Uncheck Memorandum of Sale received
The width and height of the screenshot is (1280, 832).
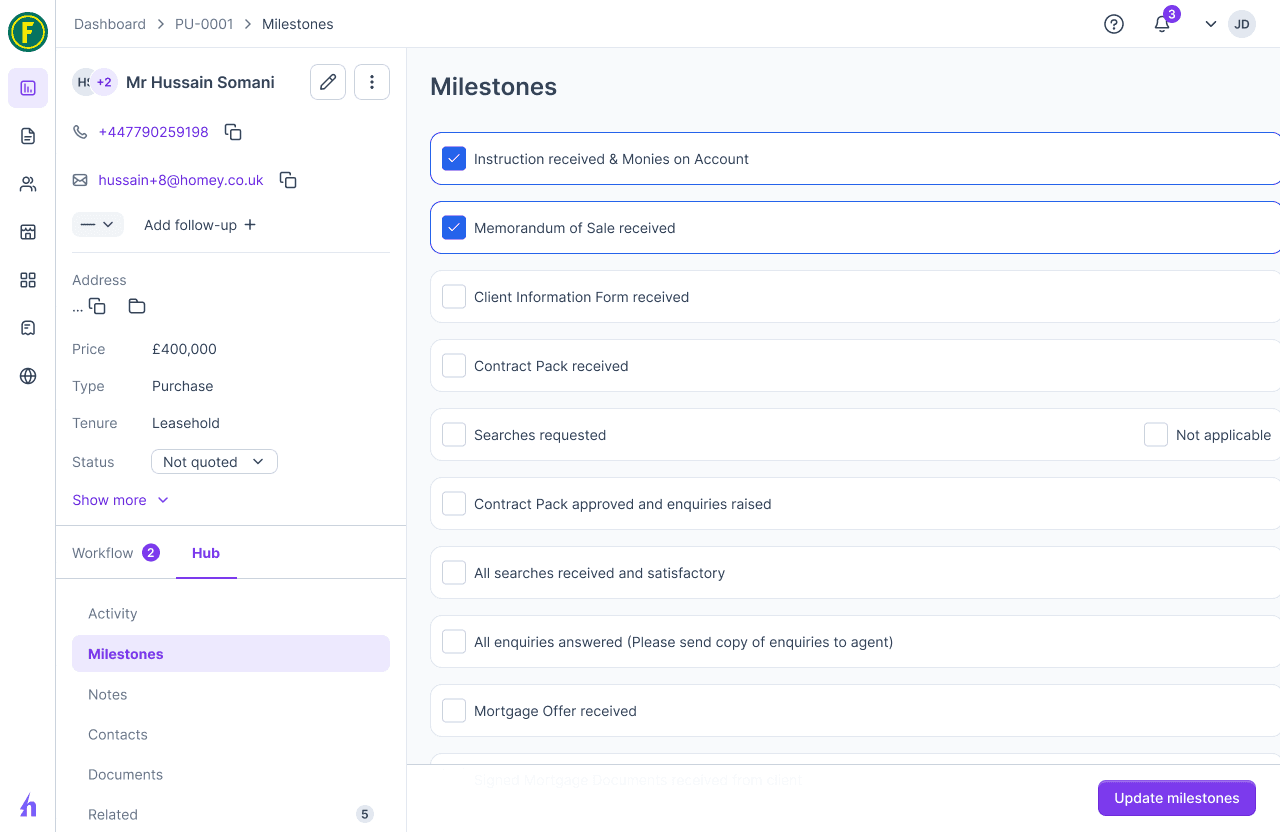point(454,228)
